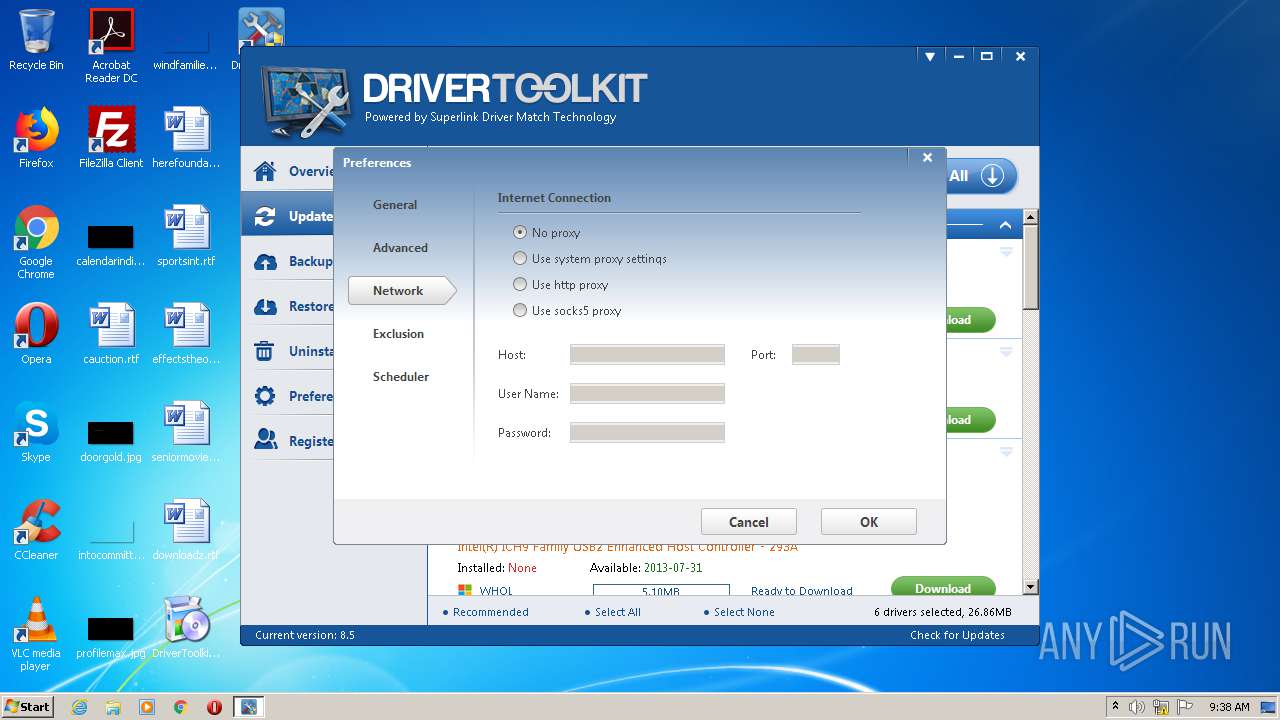Open the Overview section home icon

(x=265, y=171)
